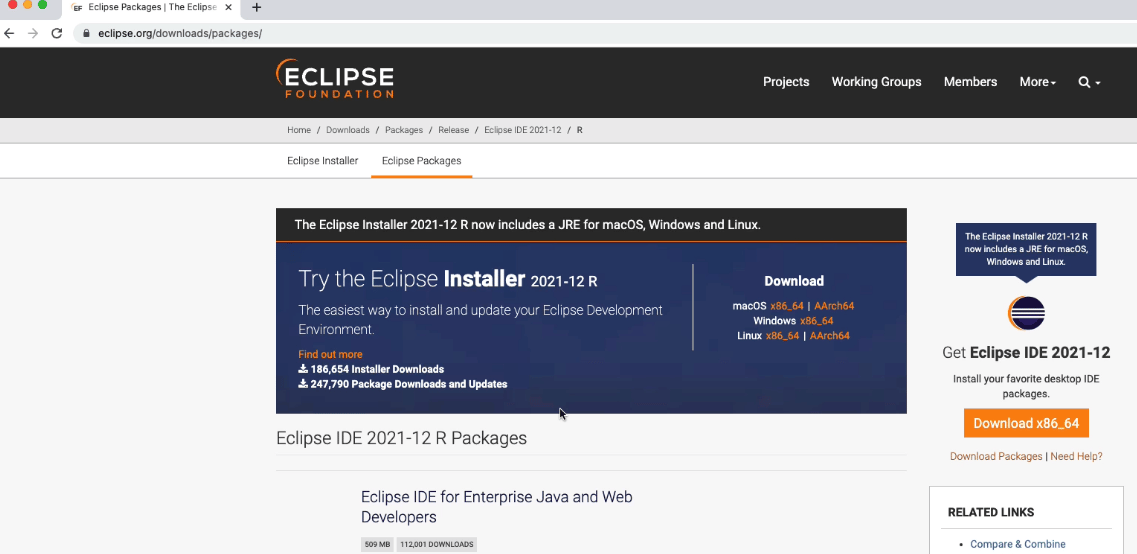Screen dimensions: 1137x554
Task: Open Working Groups navigation item
Action: click(876, 82)
